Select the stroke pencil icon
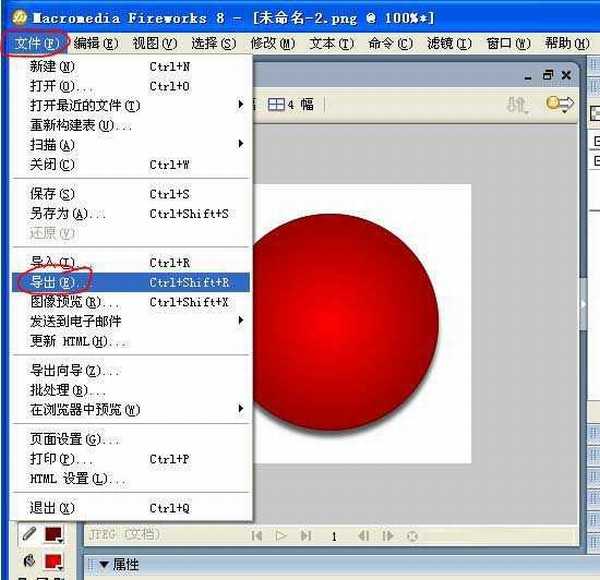 [x=29, y=533]
